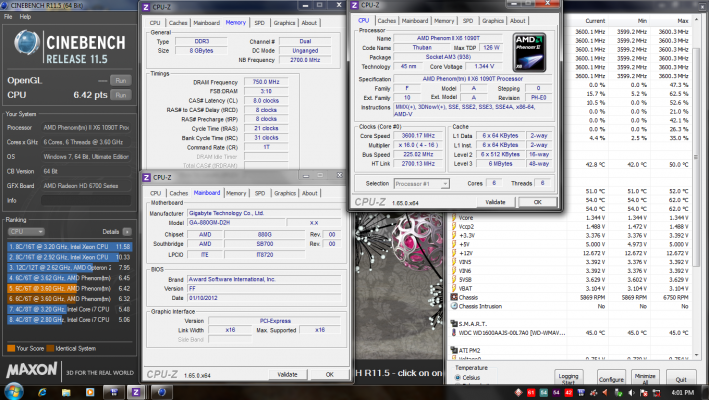This screenshot has width=709, height=400.
Task: Open Windows Explorer folder on taskbar
Action: 66,392
